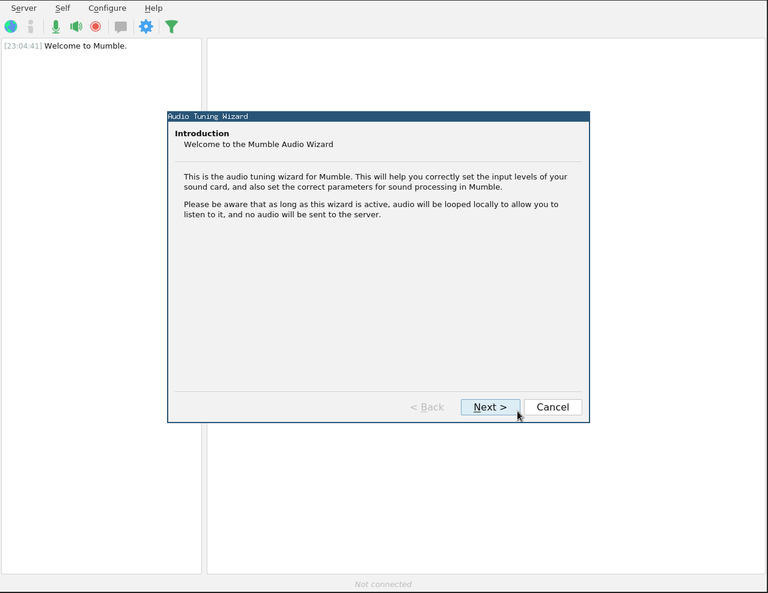Click the "Welcome to Mumble." log message

[x=85, y=46]
